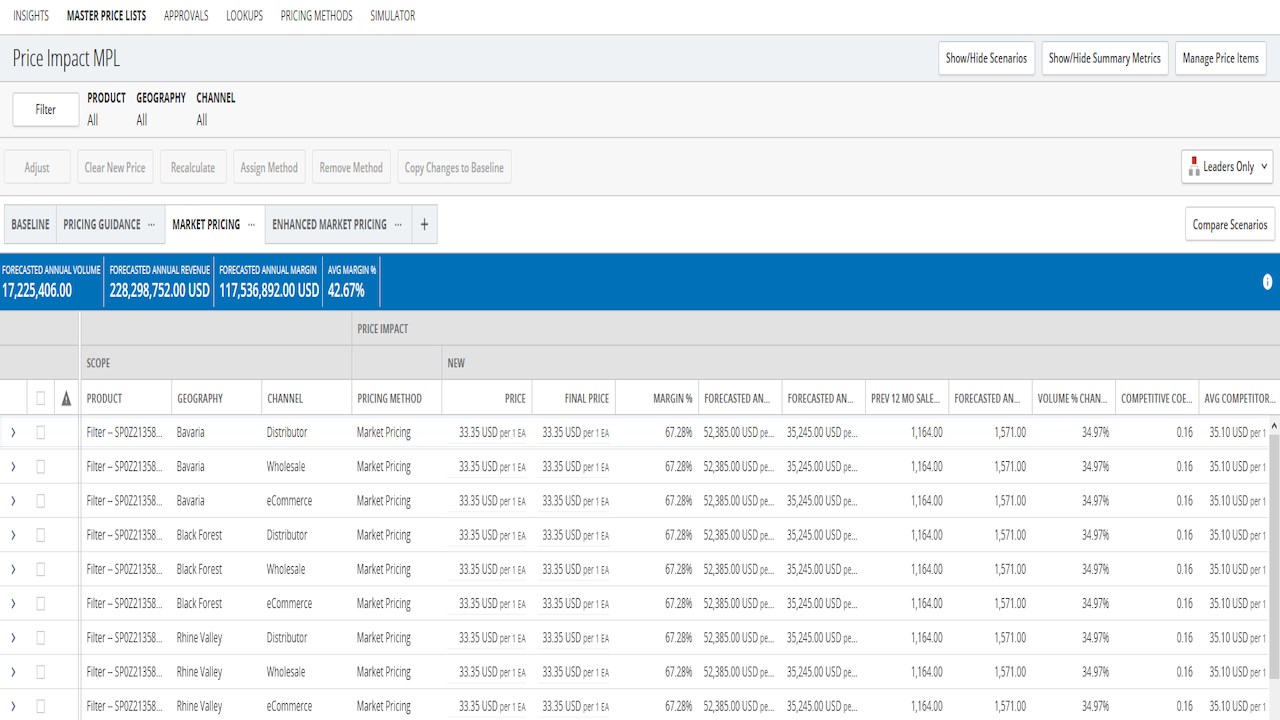The width and height of the screenshot is (1280, 720).
Task: Click the info icon on blue summary bar
Action: point(1267,282)
